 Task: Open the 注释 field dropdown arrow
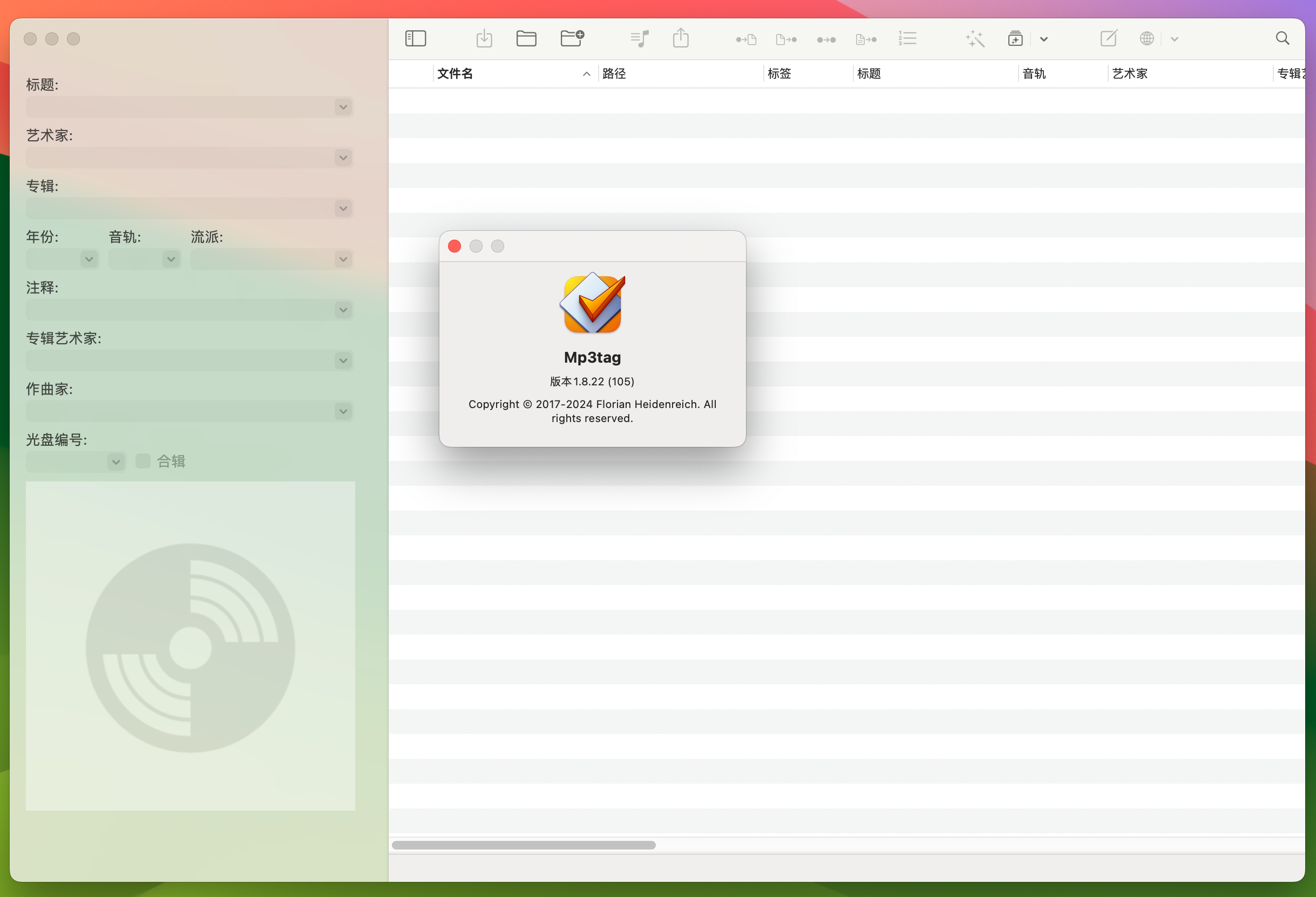click(x=343, y=310)
